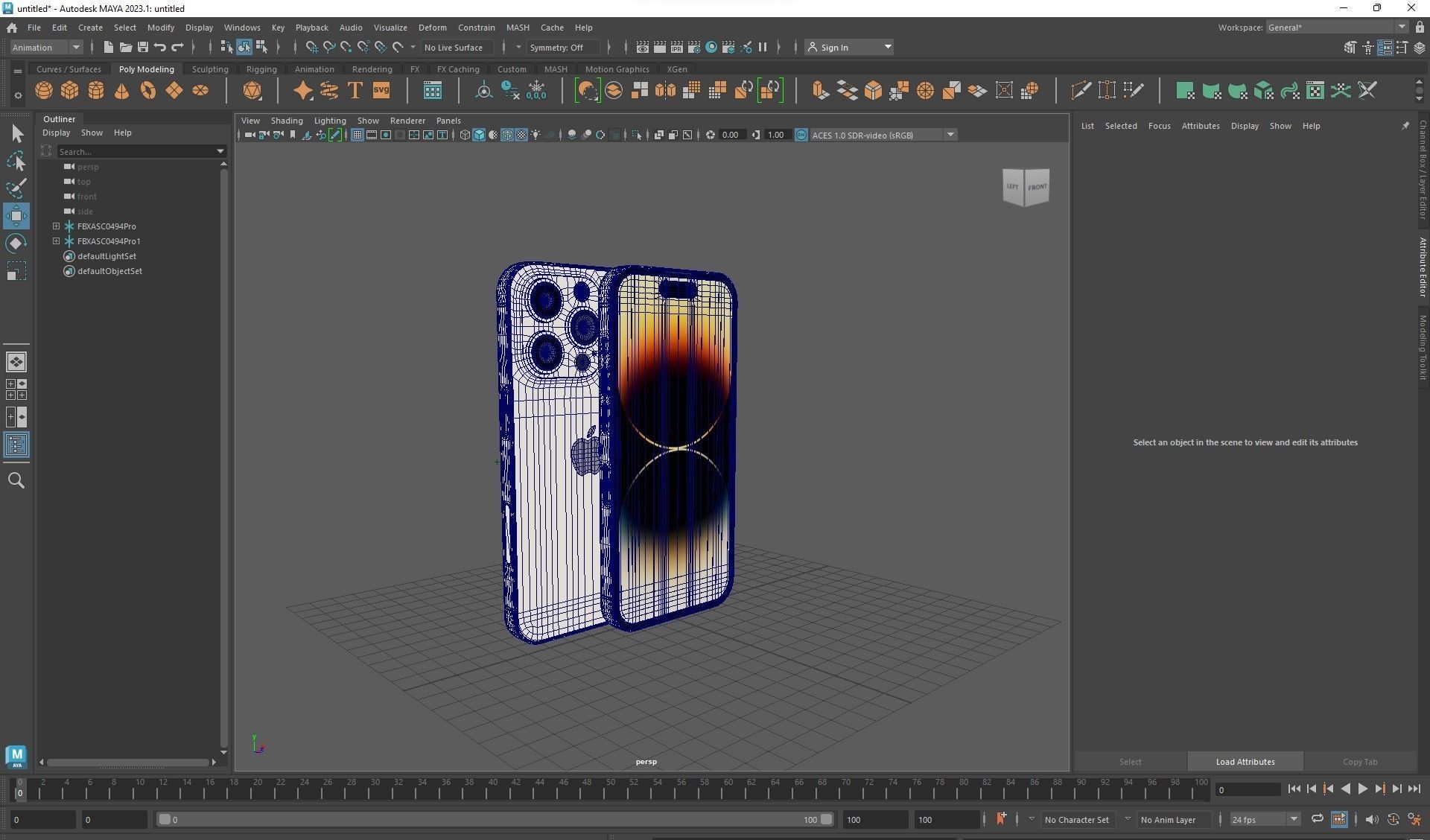The width and height of the screenshot is (1430, 840).
Task: Click the Play forwards button
Action: point(1362,789)
